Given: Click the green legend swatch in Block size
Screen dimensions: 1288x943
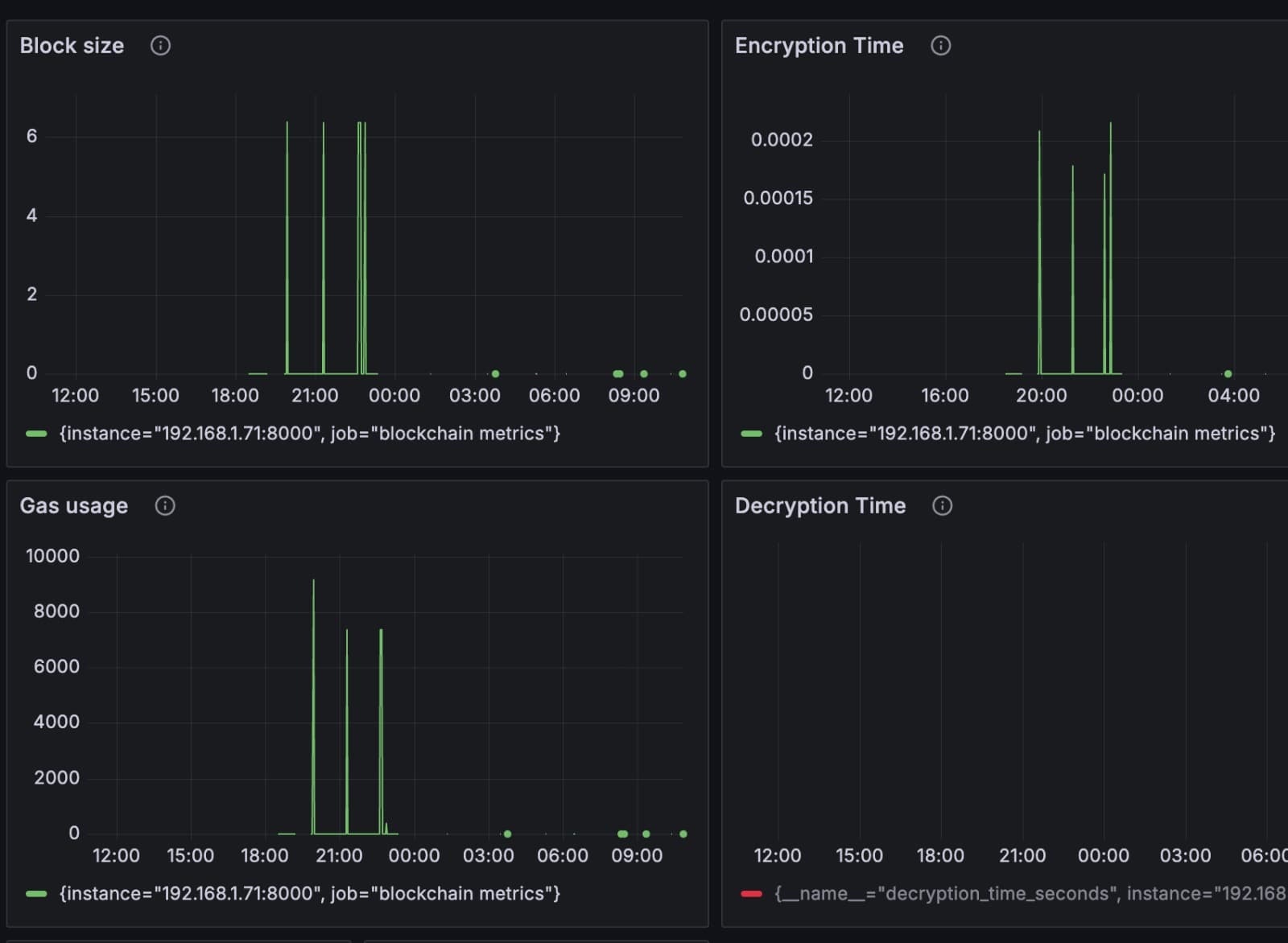Looking at the screenshot, I should point(36,434).
